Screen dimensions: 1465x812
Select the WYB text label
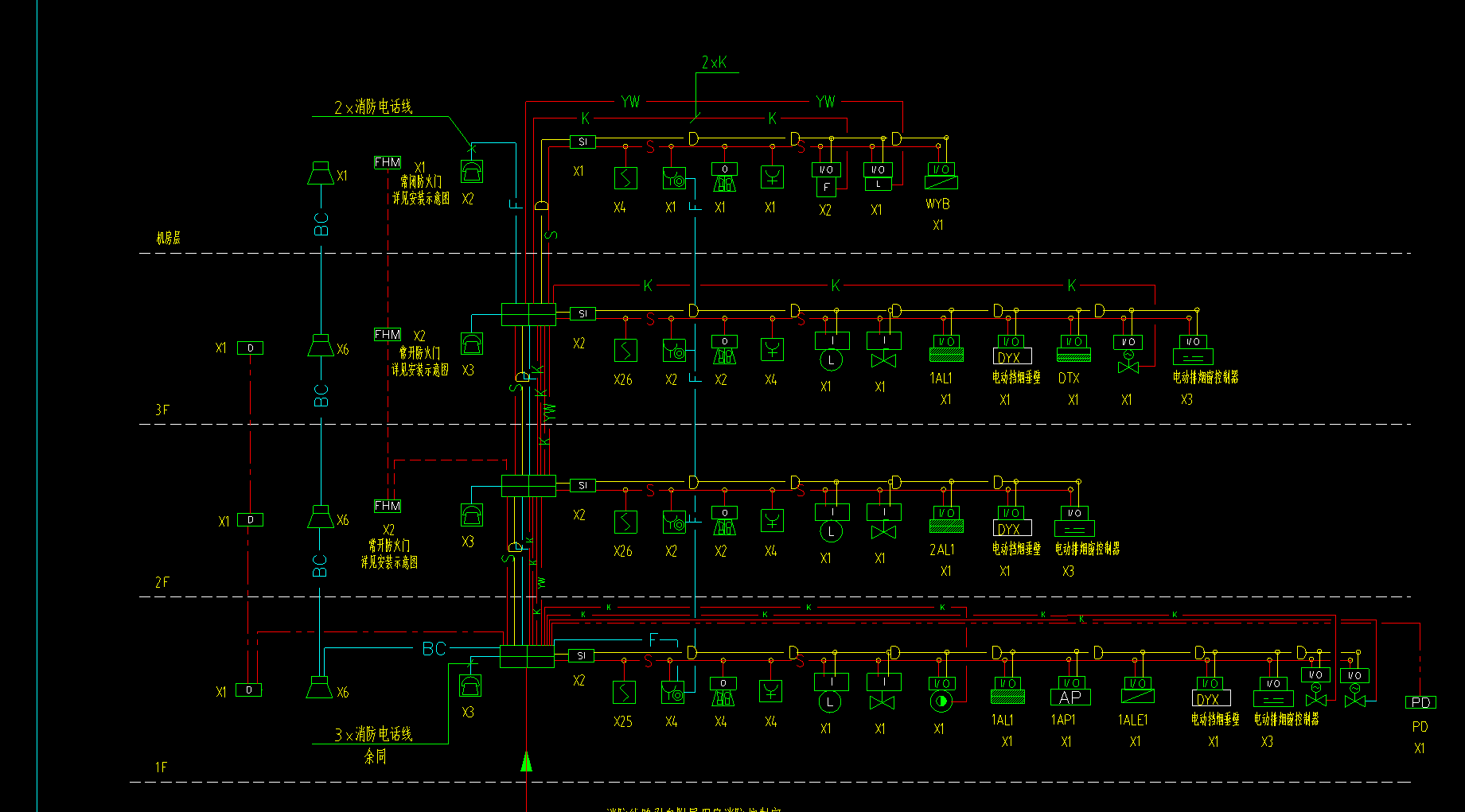[x=937, y=204]
